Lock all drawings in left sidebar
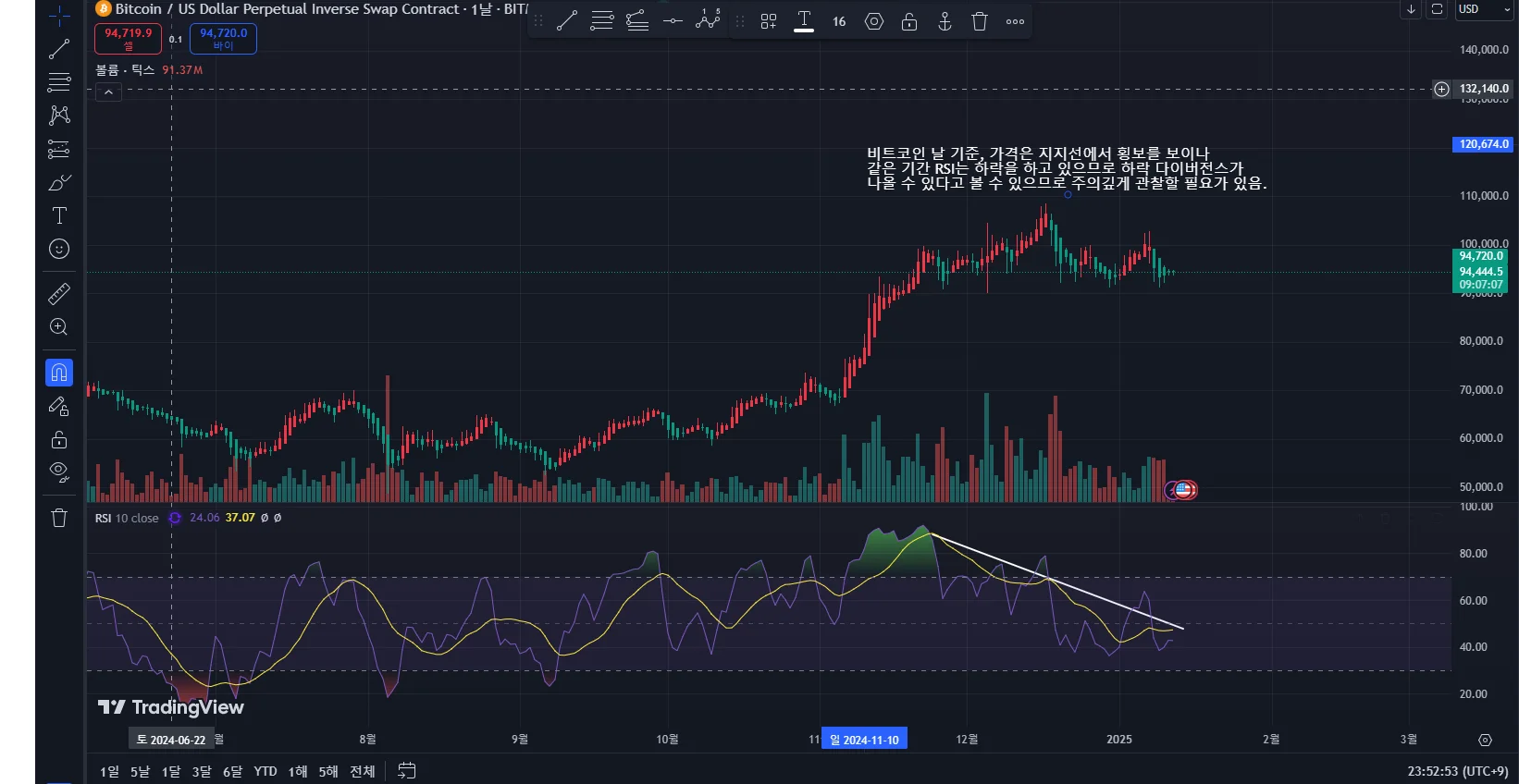The image size is (1519, 784). [x=59, y=439]
